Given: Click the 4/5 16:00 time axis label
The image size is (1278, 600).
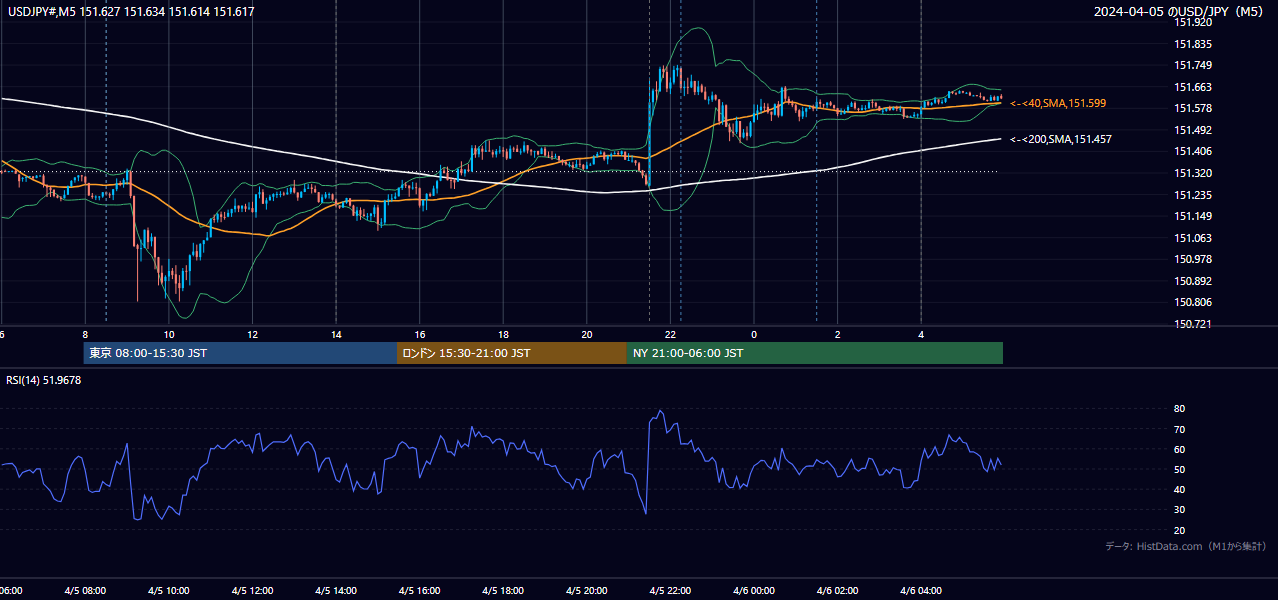Looking at the screenshot, I should tap(420, 591).
